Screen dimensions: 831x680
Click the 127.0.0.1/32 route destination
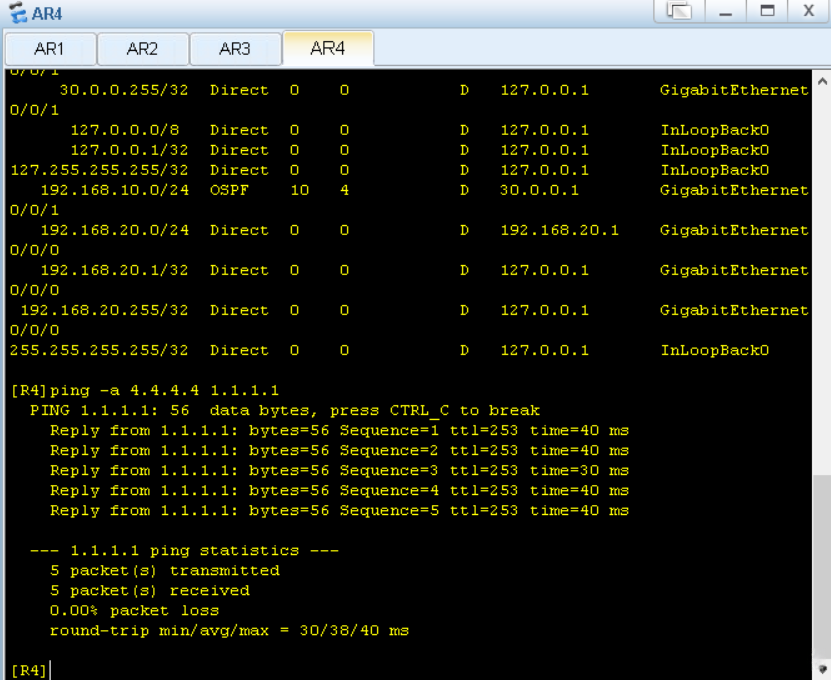click(x=129, y=151)
